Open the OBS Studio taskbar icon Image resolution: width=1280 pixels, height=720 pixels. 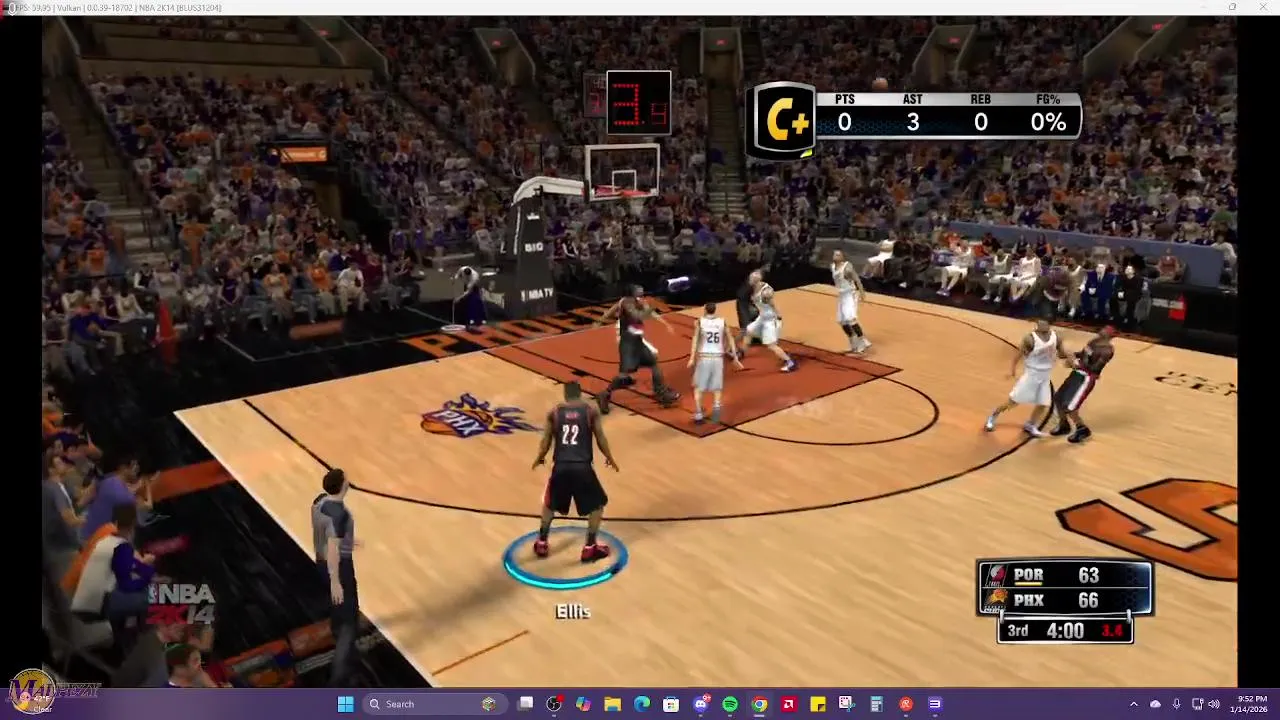click(554, 704)
